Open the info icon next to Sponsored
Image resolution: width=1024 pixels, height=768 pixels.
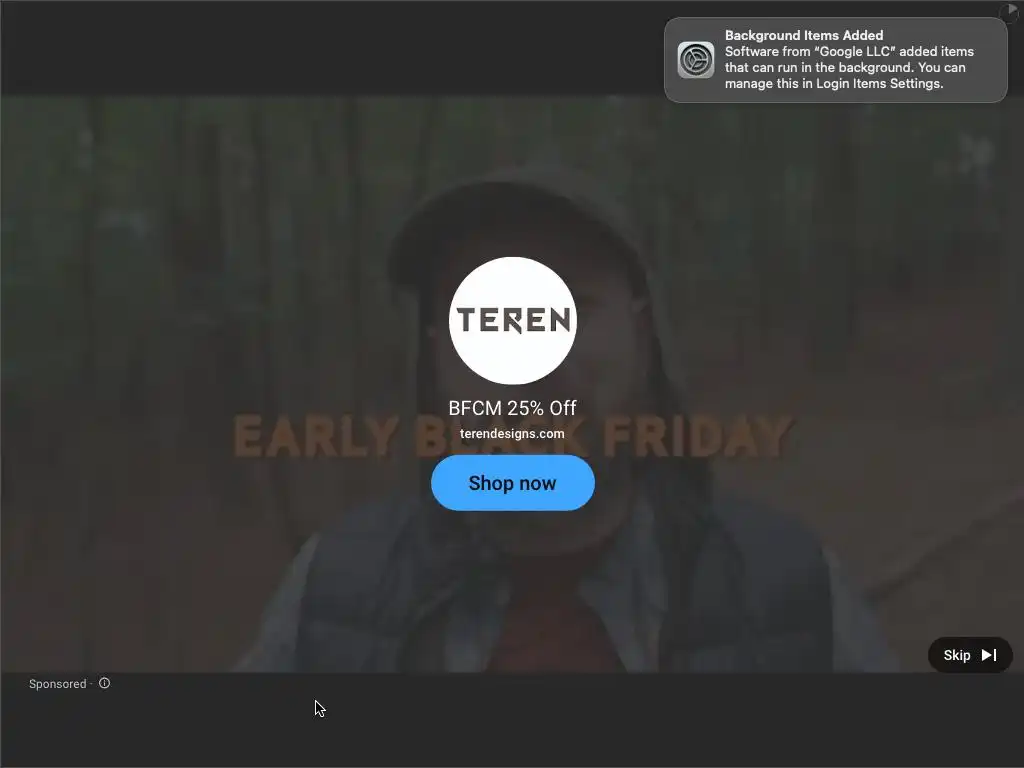click(x=104, y=683)
